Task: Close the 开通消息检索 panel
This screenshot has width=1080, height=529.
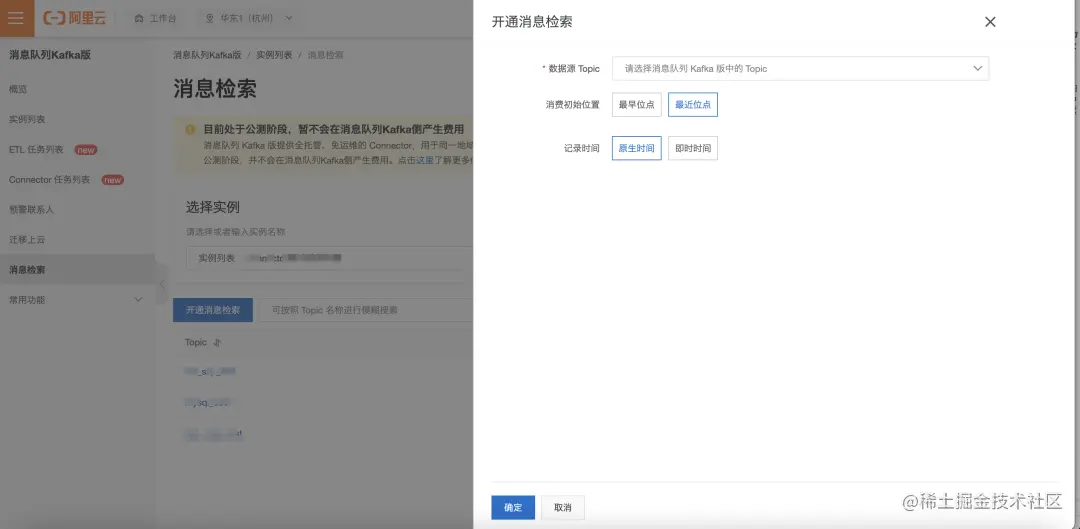Action: (x=990, y=22)
